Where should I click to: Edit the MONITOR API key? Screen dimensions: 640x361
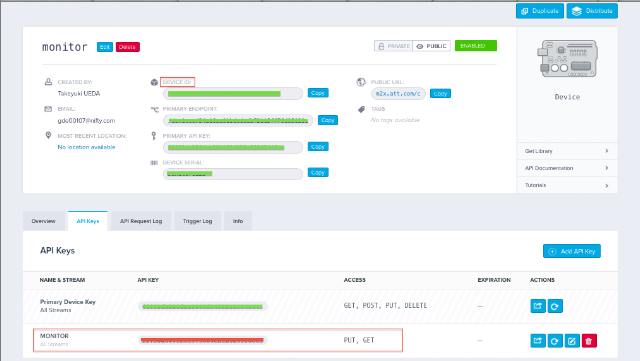[x=572, y=341]
